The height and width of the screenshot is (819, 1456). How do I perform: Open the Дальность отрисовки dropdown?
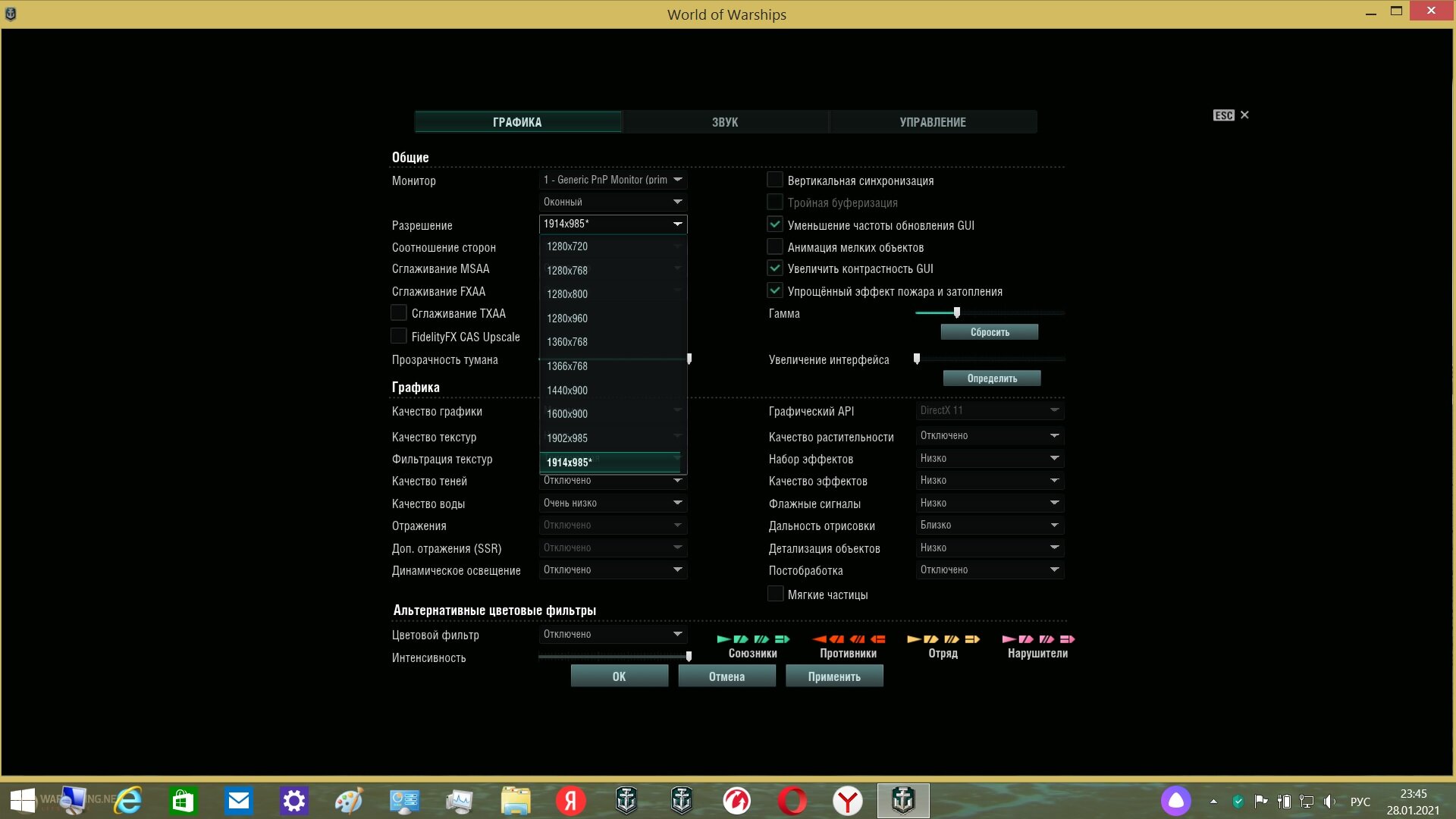tap(990, 525)
